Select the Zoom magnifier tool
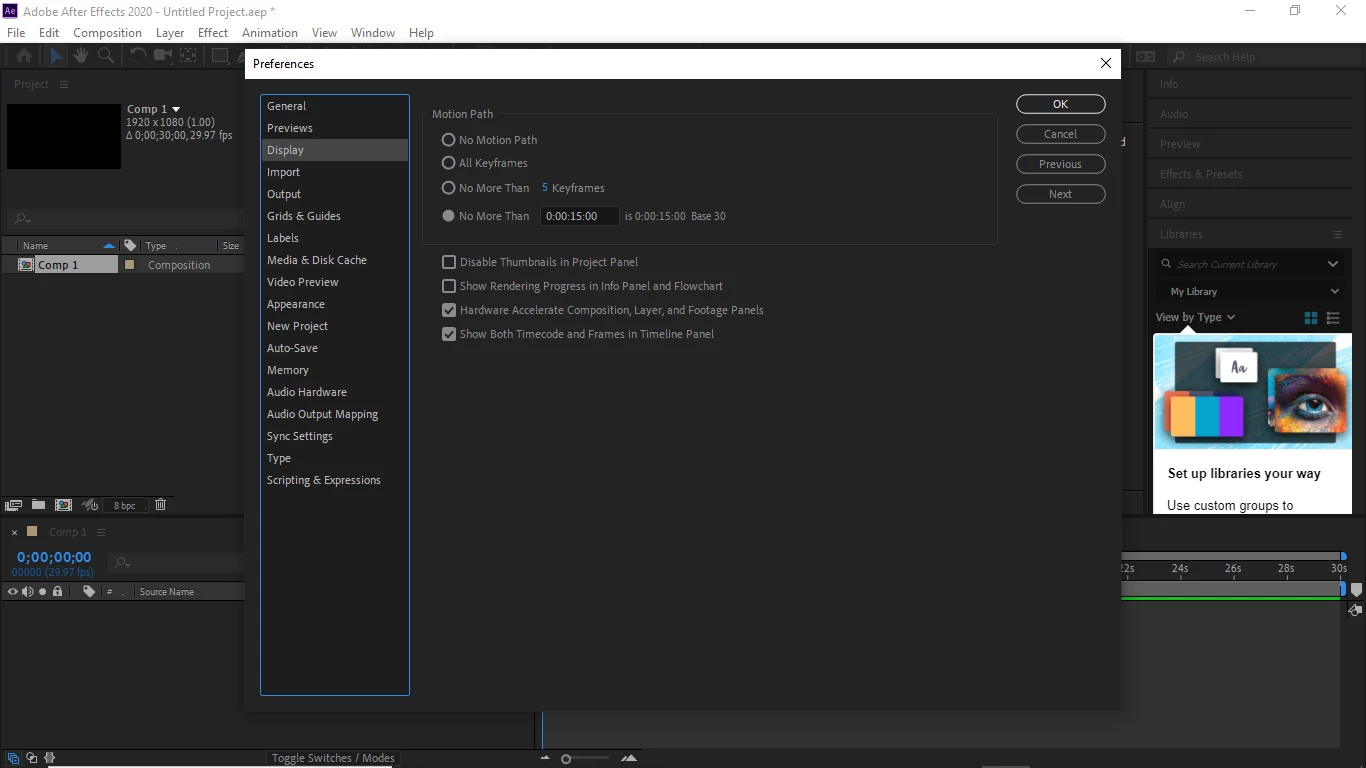Viewport: 1366px width, 768px height. click(105, 56)
